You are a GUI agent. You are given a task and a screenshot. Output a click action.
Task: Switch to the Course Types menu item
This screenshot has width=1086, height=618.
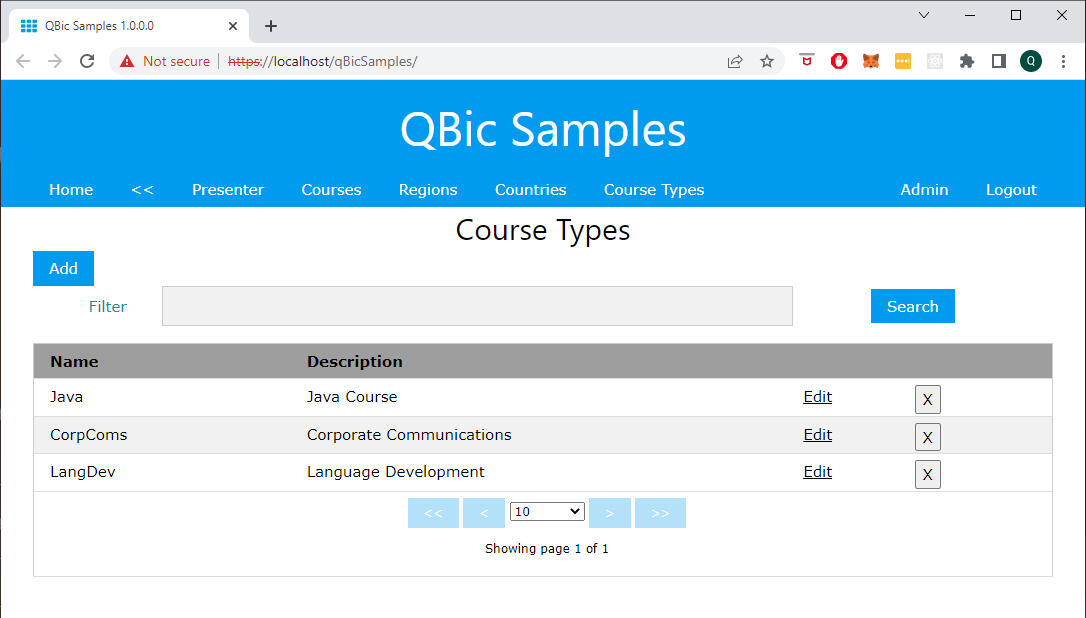pyautogui.click(x=653, y=189)
